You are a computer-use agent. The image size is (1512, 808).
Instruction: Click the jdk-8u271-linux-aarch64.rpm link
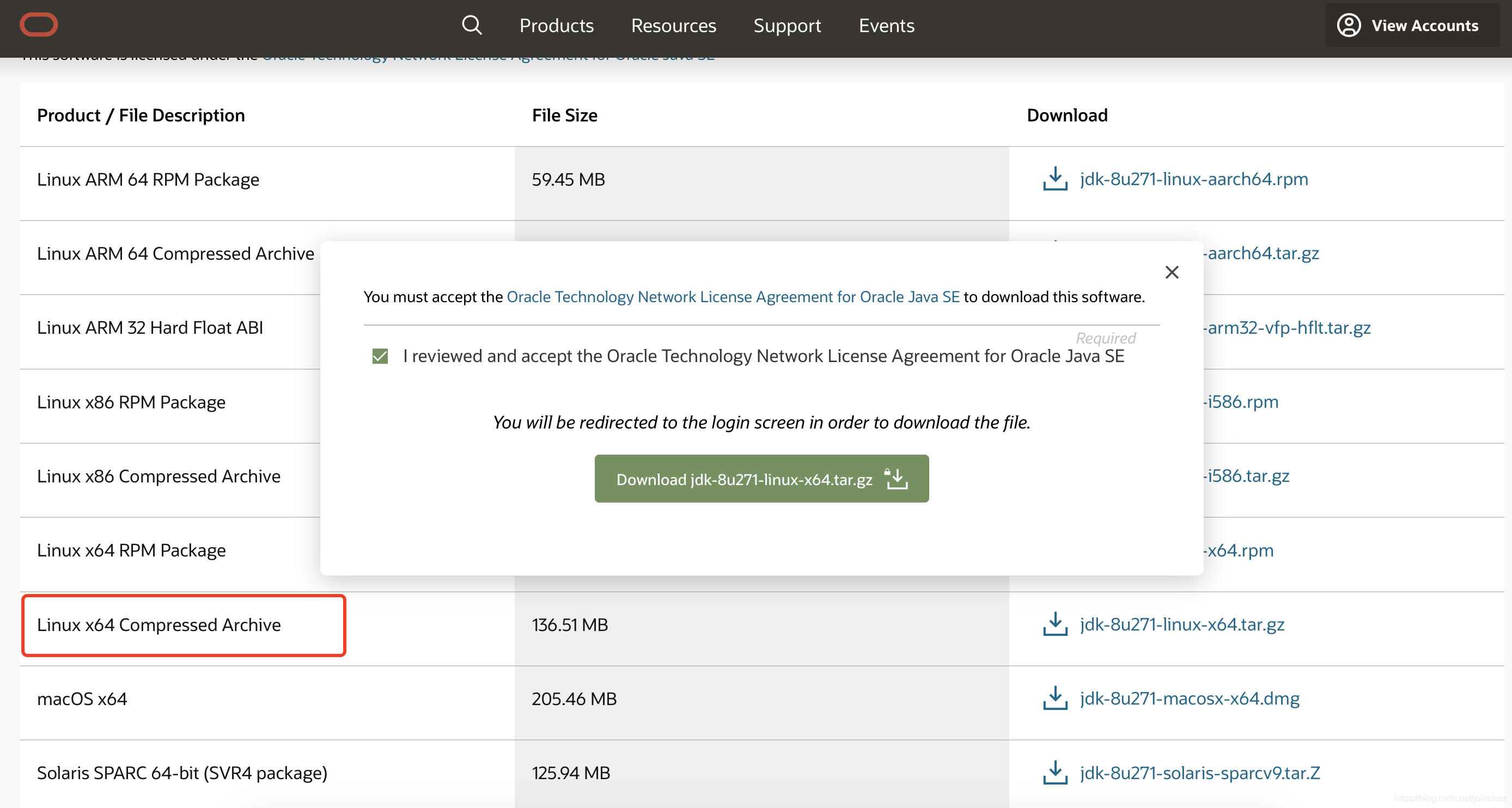coord(1194,179)
